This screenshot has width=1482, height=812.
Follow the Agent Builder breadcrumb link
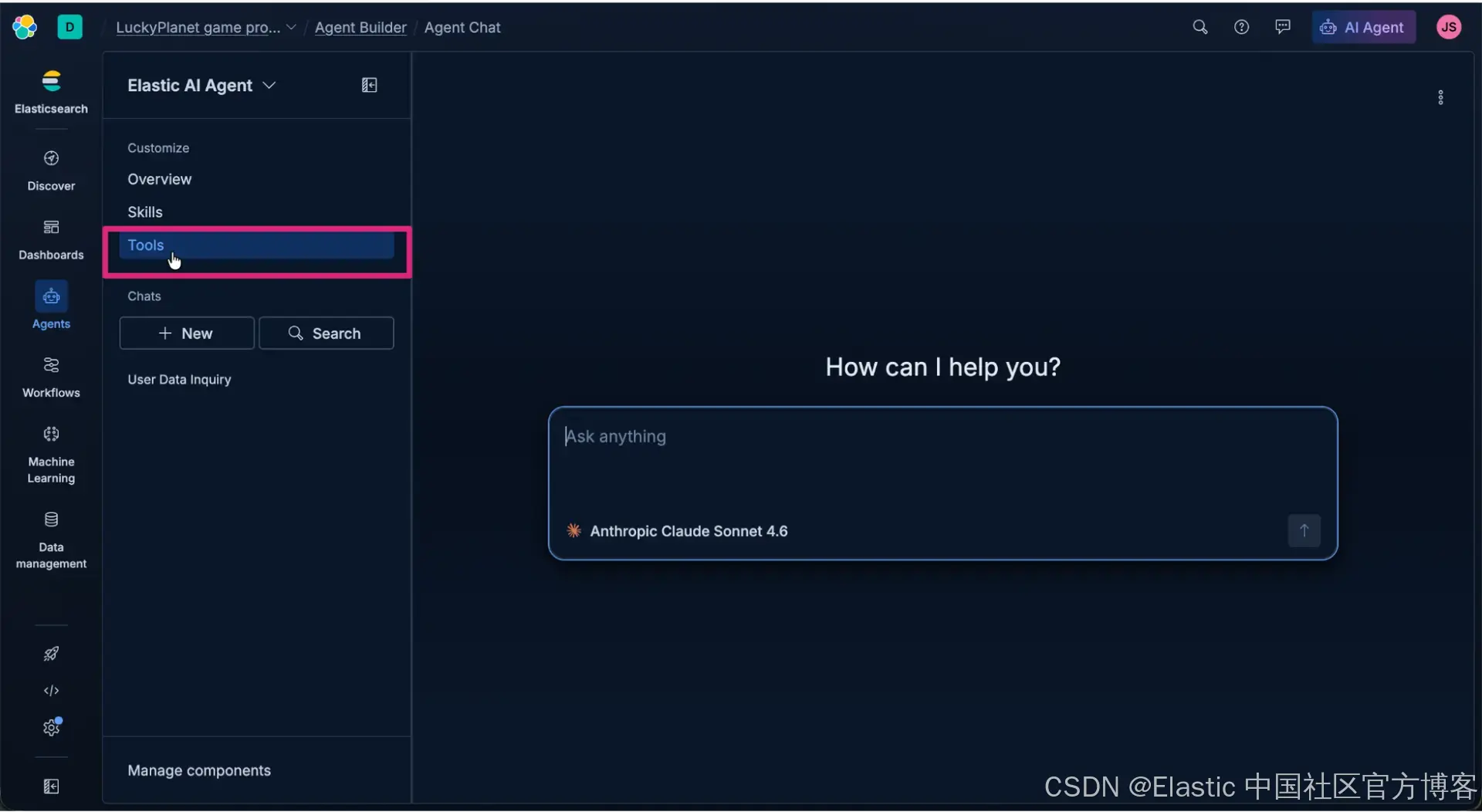point(360,27)
